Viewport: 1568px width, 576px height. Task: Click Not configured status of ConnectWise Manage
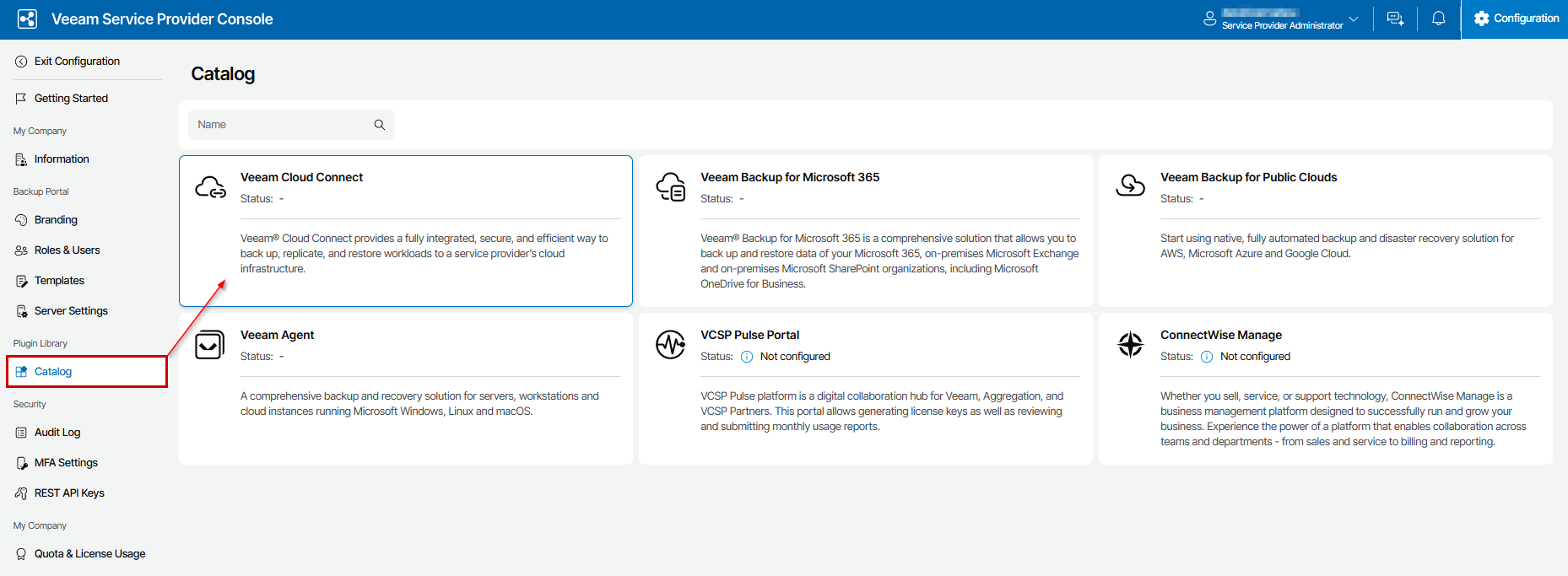pyautogui.click(x=1255, y=357)
